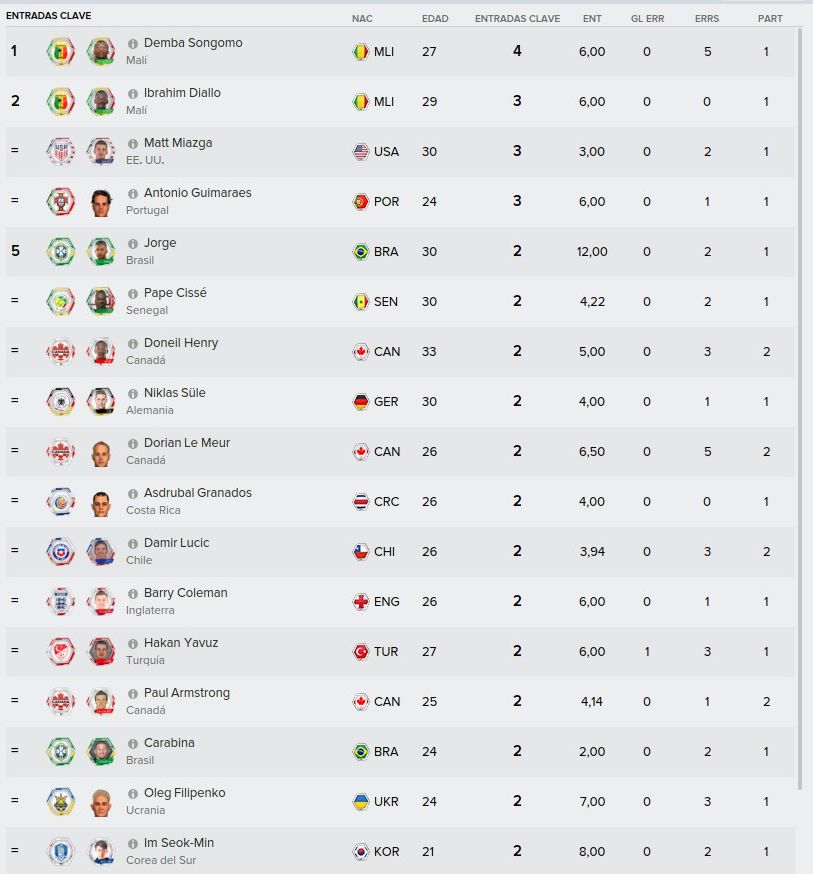The height and width of the screenshot is (874, 813).
Task: Open the Costa Rica badge for Asdrubal Granados
Action: [60, 501]
